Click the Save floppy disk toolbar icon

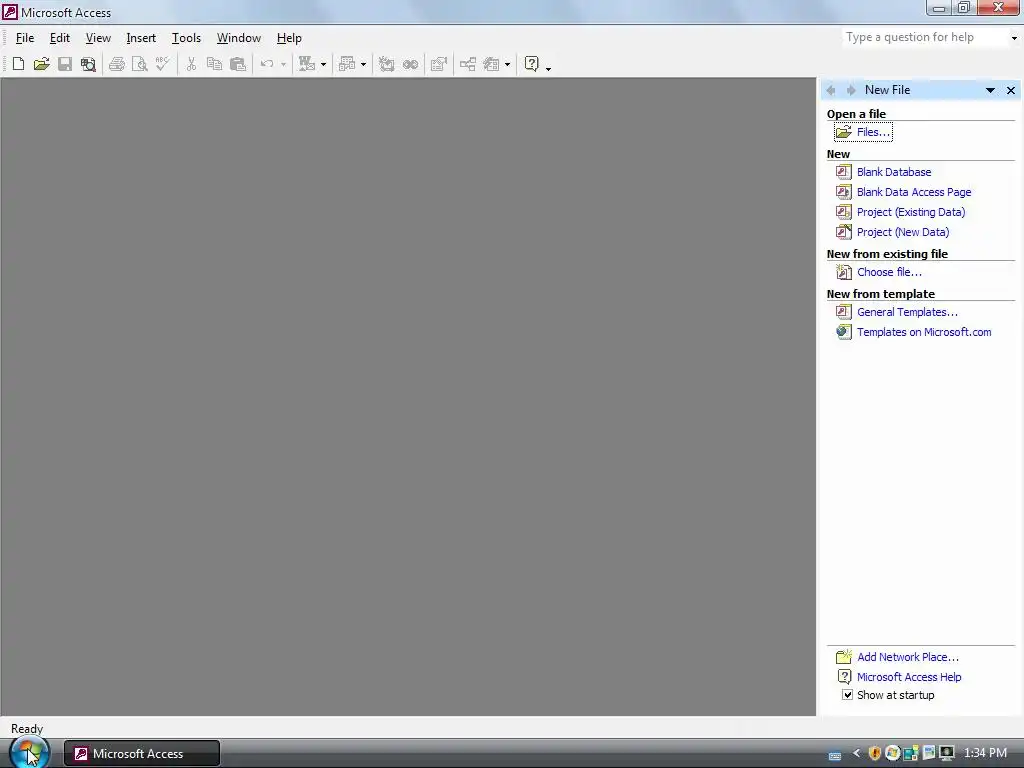click(65, 64)
